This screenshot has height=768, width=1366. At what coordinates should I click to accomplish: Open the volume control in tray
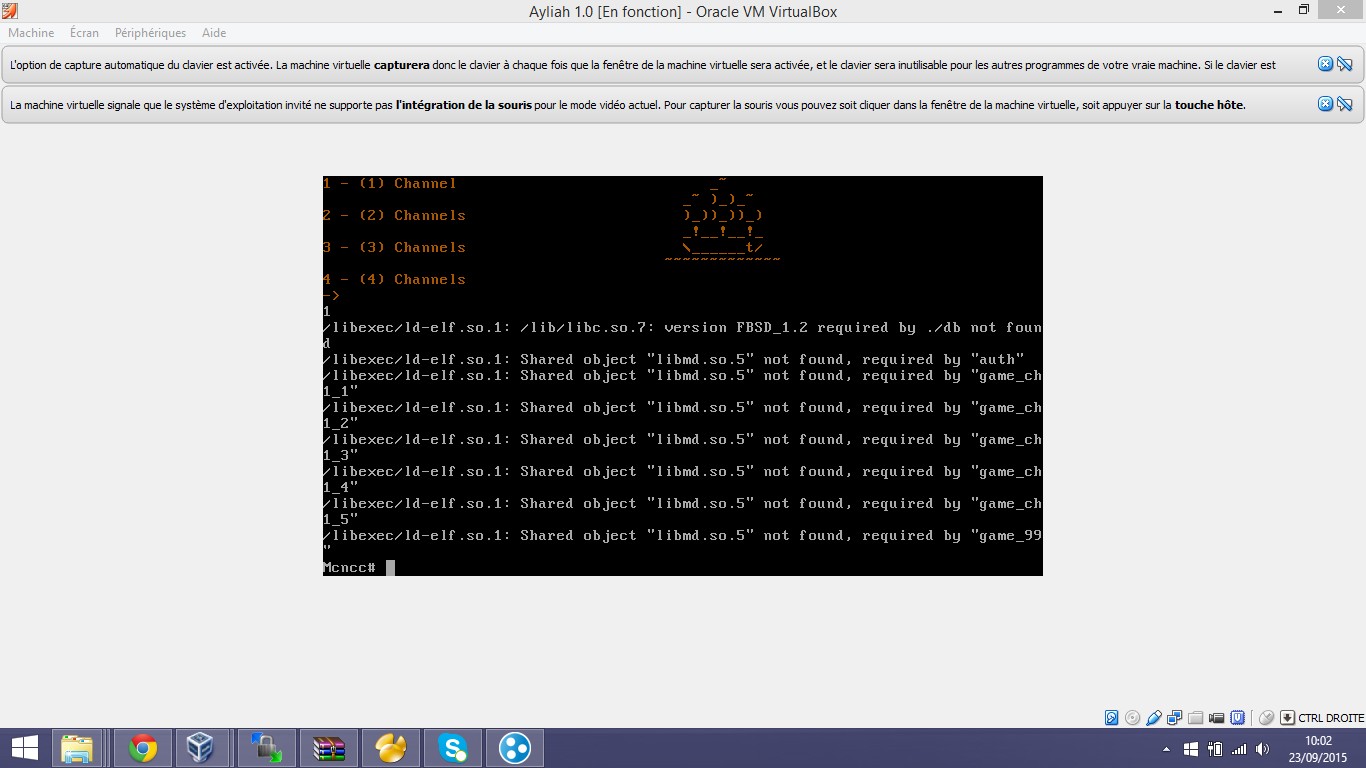(x=1263, y=749)
